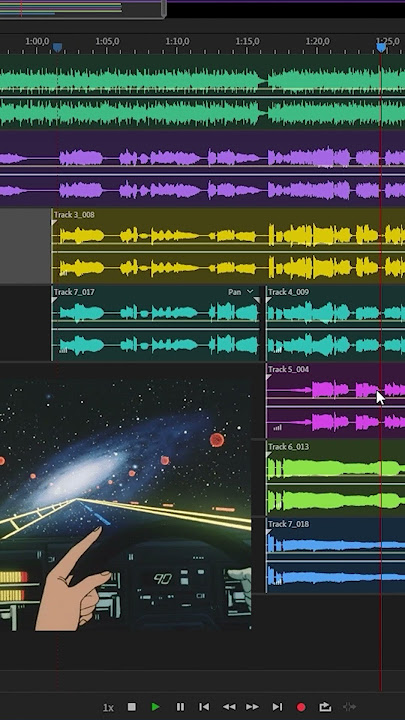Pause playback with the Pause button

(180, 707)
